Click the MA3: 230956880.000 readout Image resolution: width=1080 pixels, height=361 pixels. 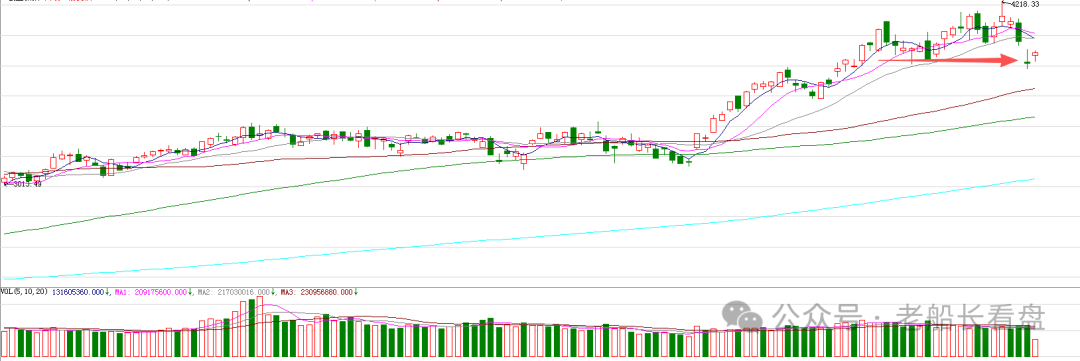317,292
